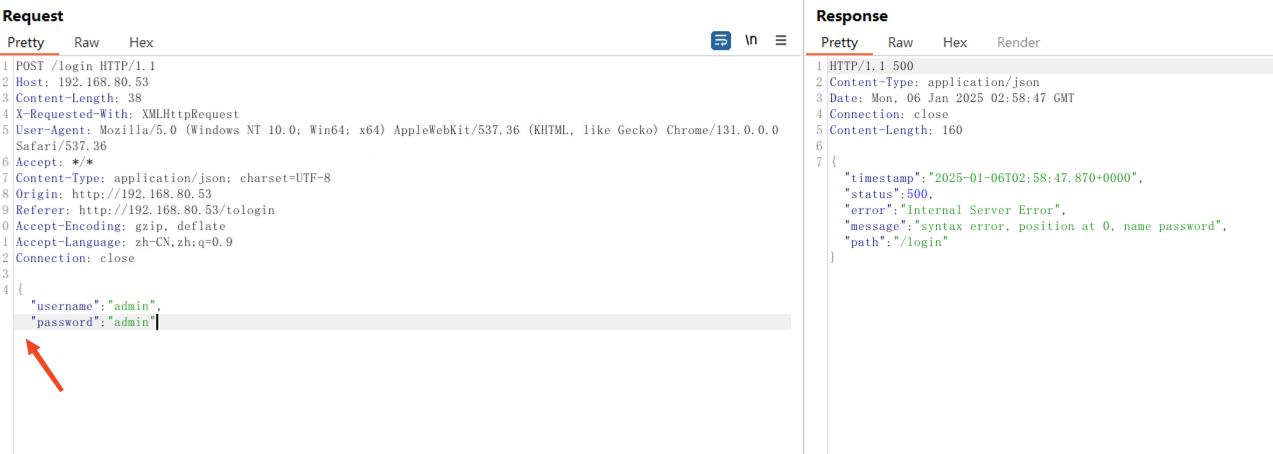Image resolution: width=1273 pixels, height=454 pixels.
Task: Open the Response Hex tab
Action: pyautogui.click(x=955, y=42)
